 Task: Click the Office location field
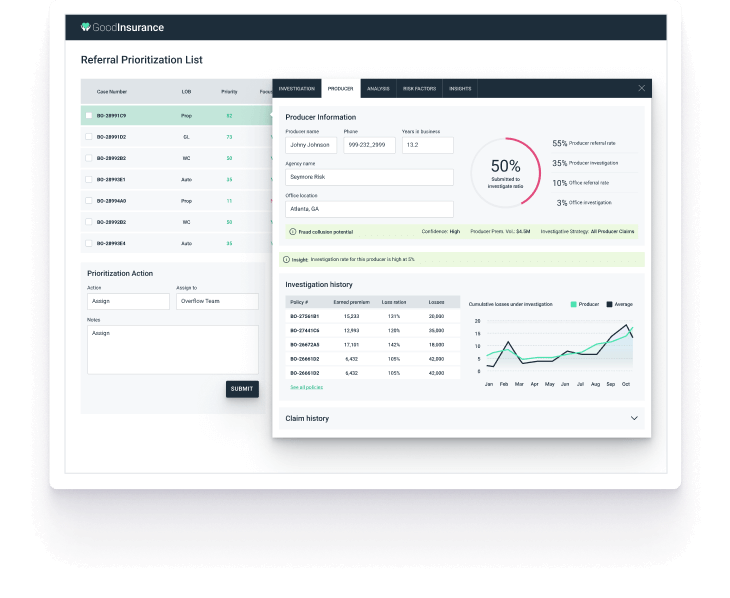point(369,209)
